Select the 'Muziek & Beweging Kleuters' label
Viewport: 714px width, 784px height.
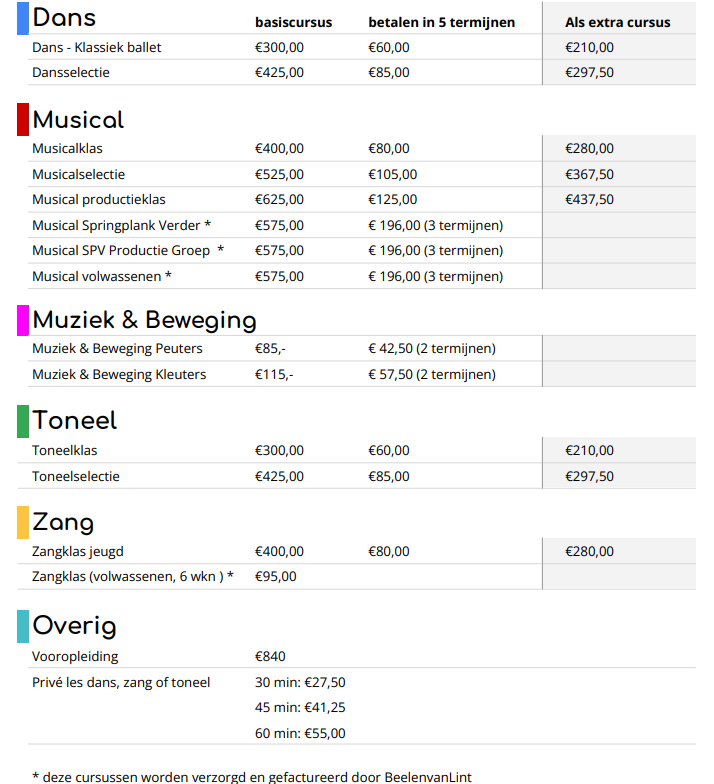[x=119, y=374]
